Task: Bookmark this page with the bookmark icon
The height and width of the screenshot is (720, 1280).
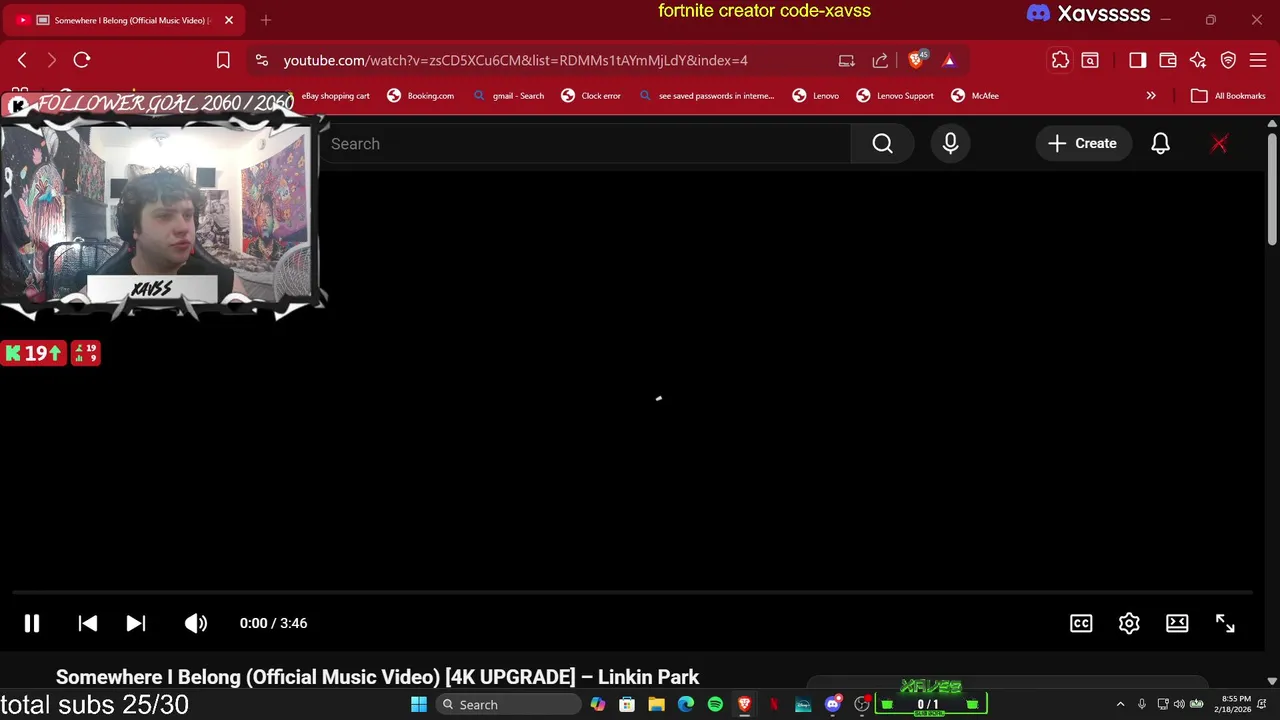Action: click(x=224, y=60)
